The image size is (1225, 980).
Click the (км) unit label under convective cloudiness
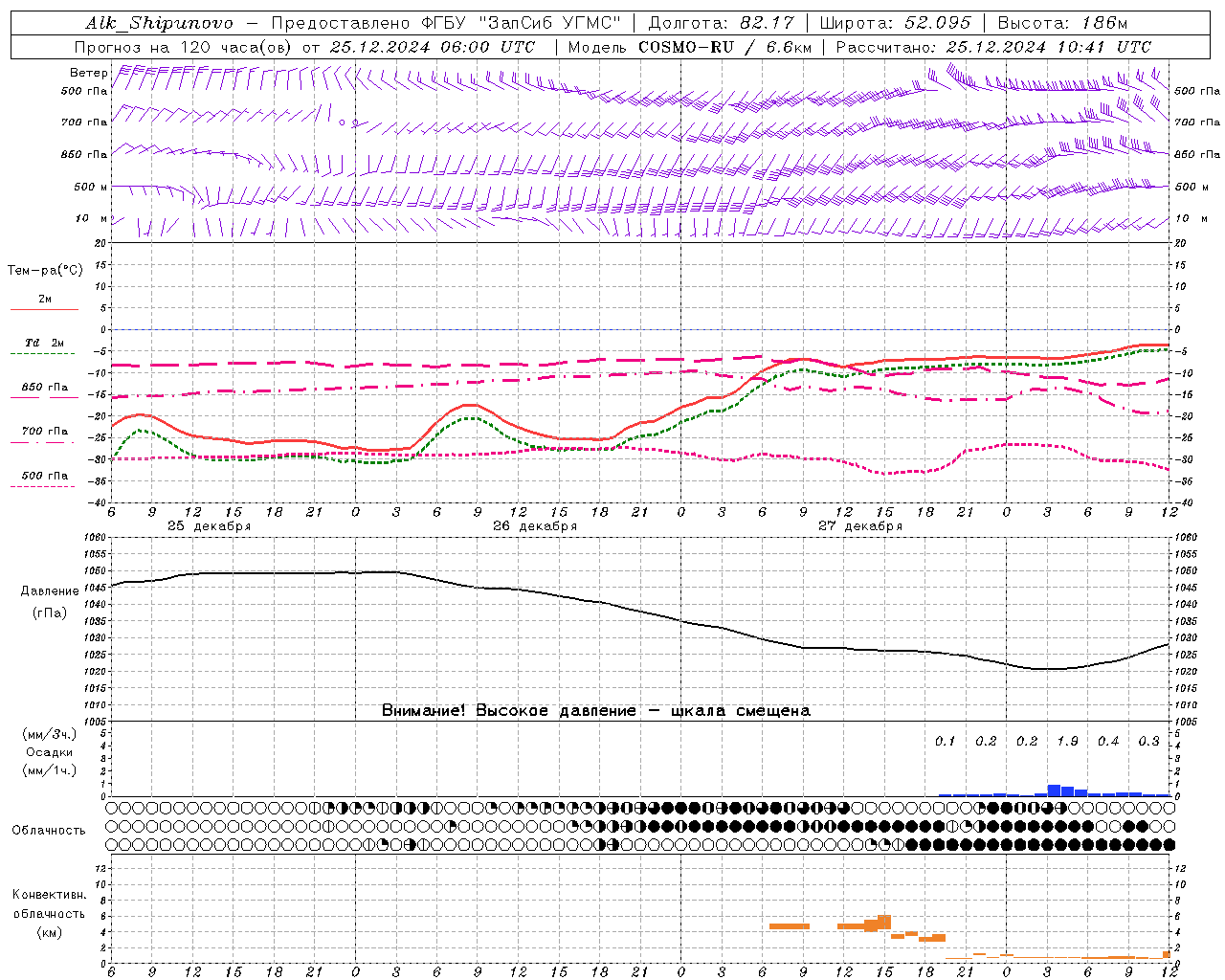tap(50, 933)
